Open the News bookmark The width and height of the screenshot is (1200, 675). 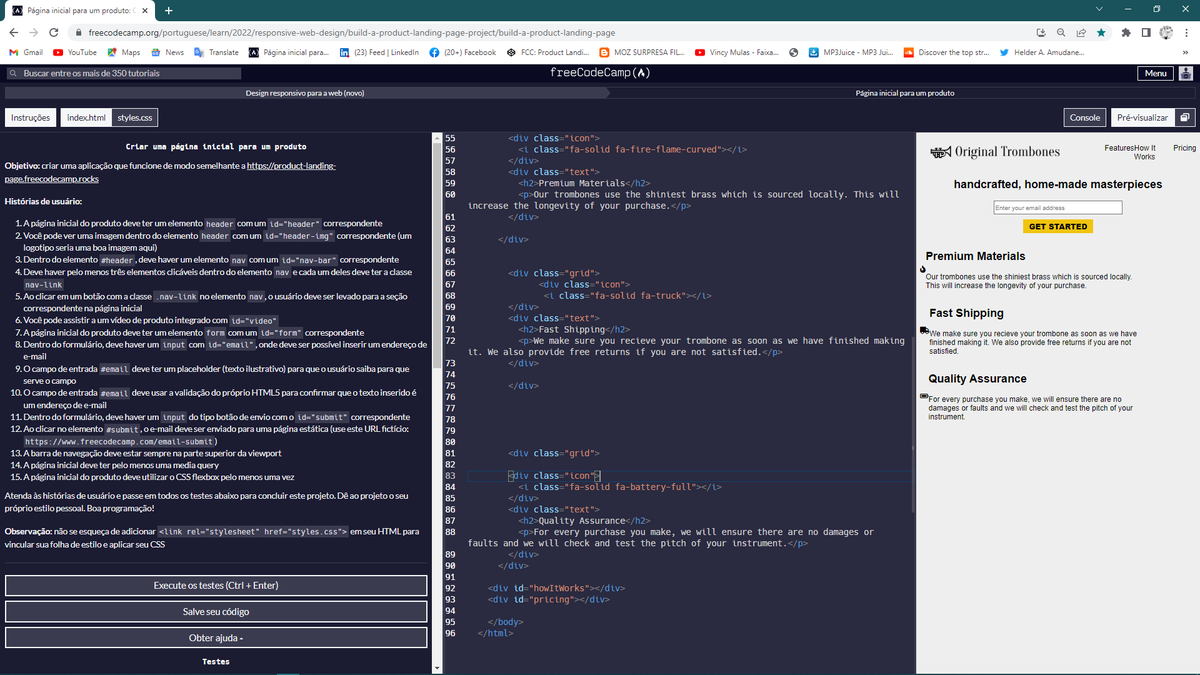[x=167, y=52]
